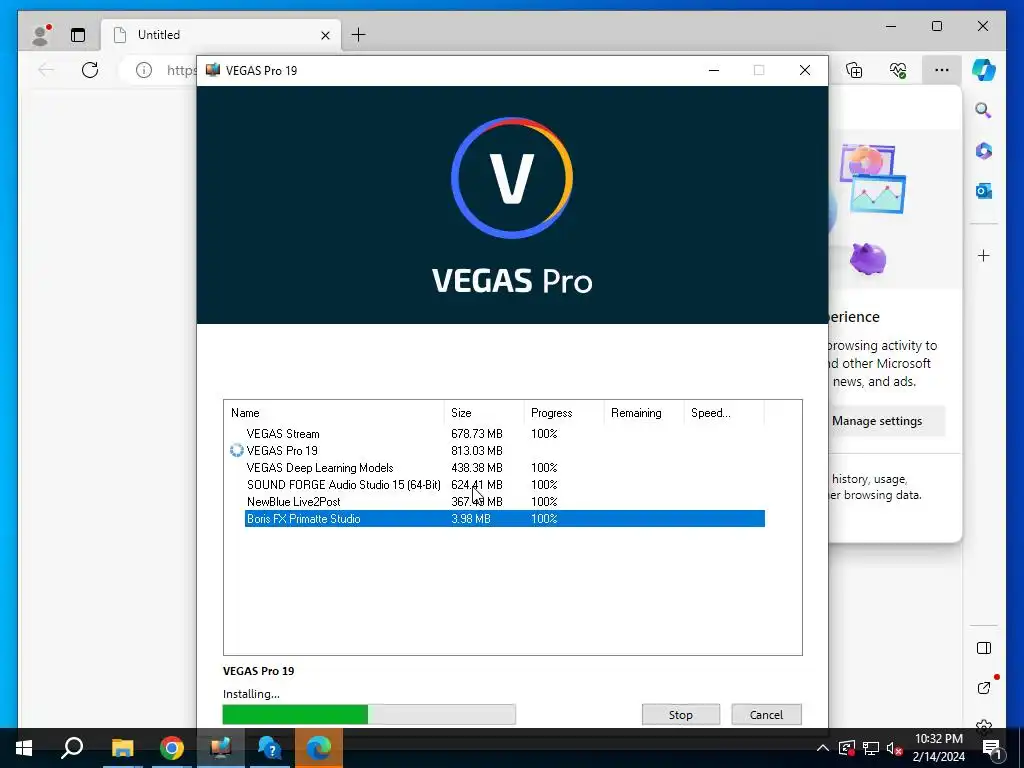Show hidden system tray icons

pos(823,748)
